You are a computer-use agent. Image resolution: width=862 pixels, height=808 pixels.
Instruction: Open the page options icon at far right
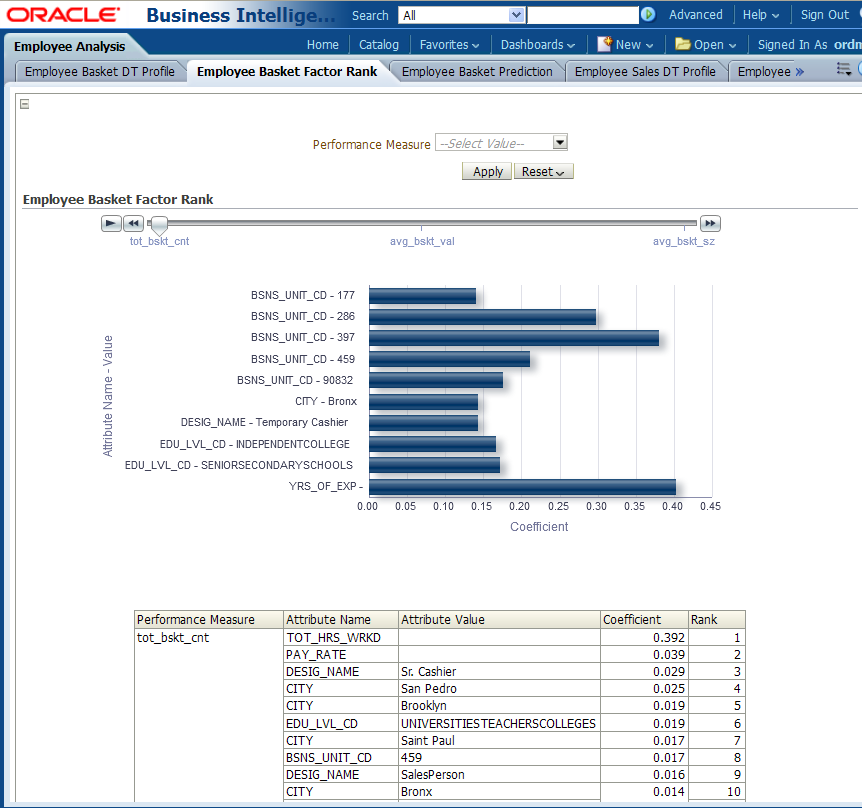pos(844,70)
